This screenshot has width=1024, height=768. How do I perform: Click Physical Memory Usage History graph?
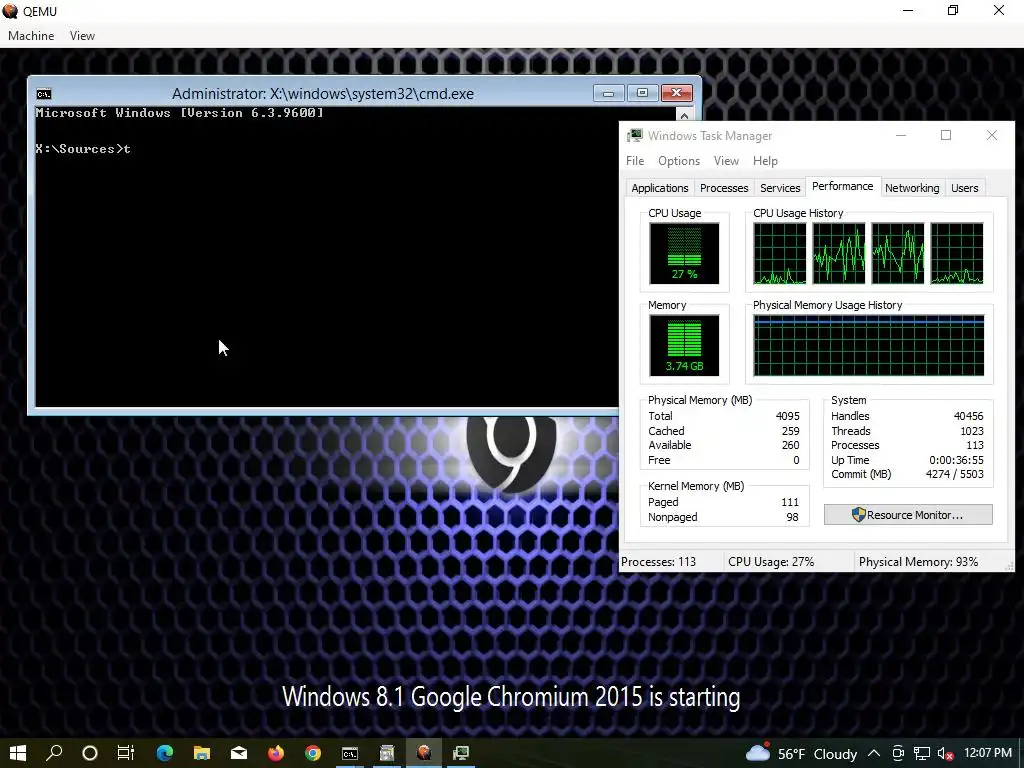click(868, 345)
